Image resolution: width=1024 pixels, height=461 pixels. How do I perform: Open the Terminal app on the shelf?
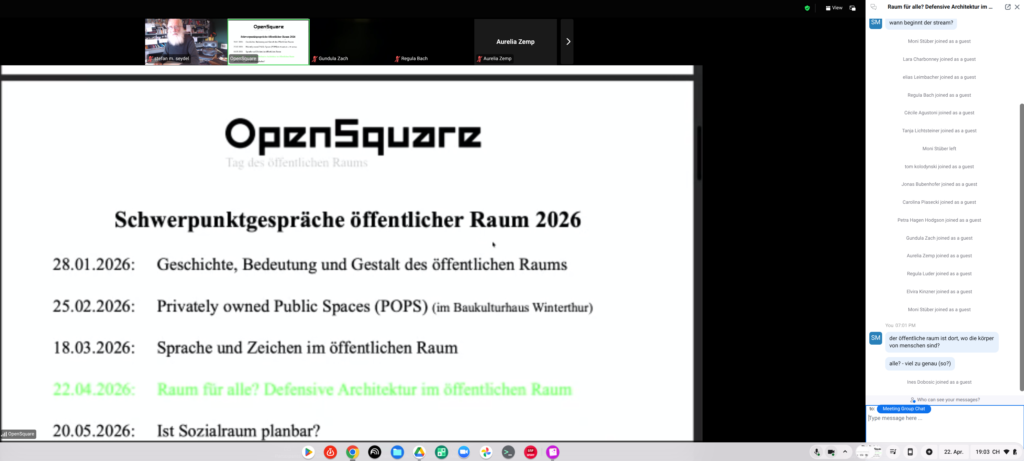click(508, 452)
